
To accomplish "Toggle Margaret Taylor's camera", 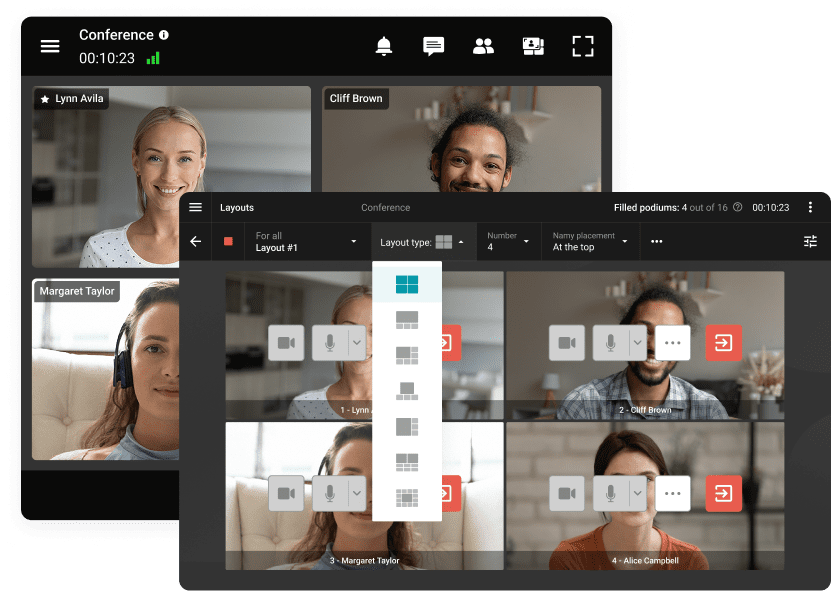I will pyautogui.click(x=286, y=493).
